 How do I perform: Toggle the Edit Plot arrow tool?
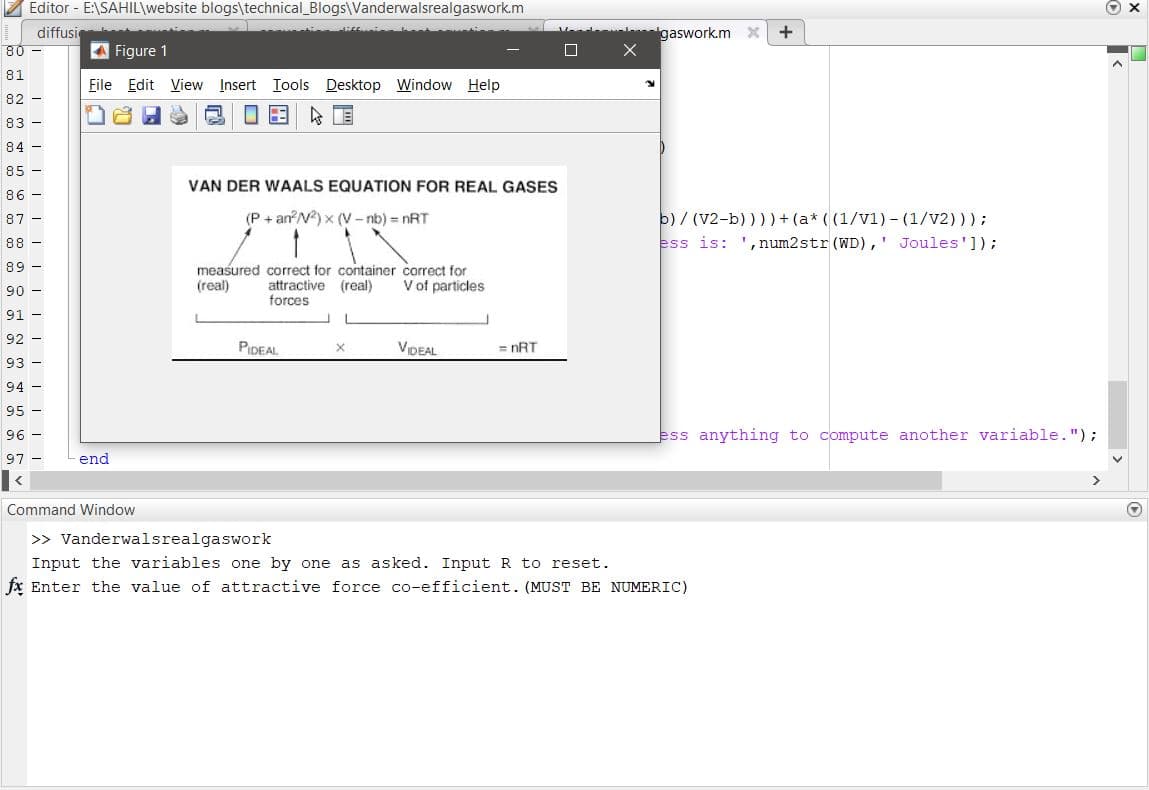point(316,116)
